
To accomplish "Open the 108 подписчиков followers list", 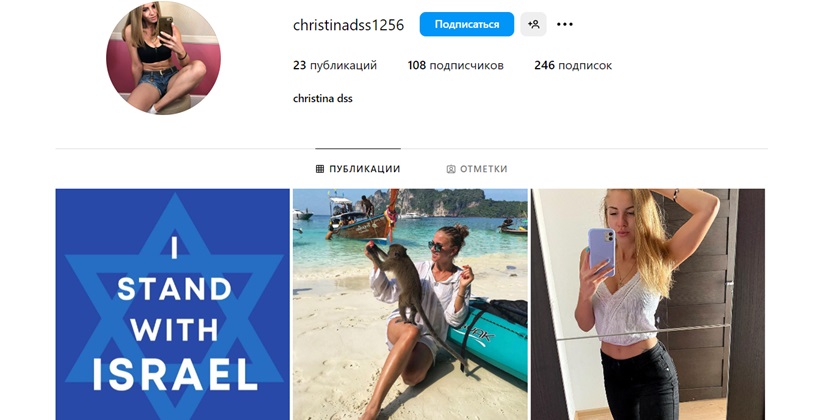I will pyautogui.click(x=455, y=65).
